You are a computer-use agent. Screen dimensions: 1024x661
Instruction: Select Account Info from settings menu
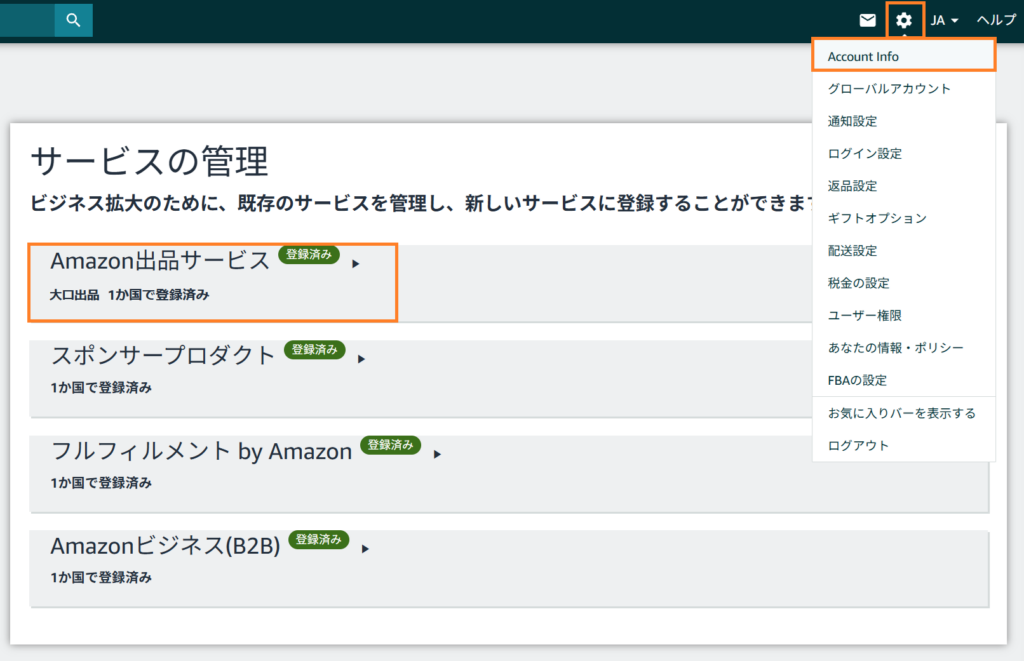coord(904,56)
